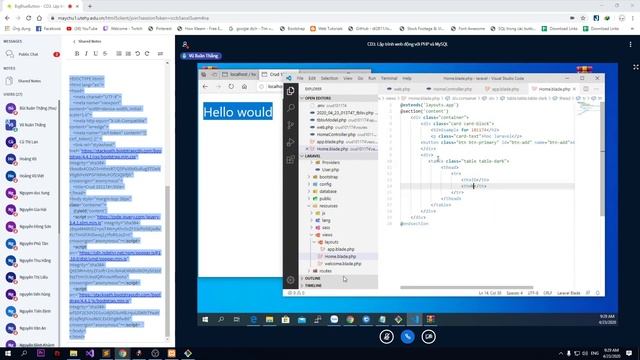Image resolution: width=640 pixels, height=360 pixels.
Task: Expand the bootstrap folder
Action: click(328, 177)
